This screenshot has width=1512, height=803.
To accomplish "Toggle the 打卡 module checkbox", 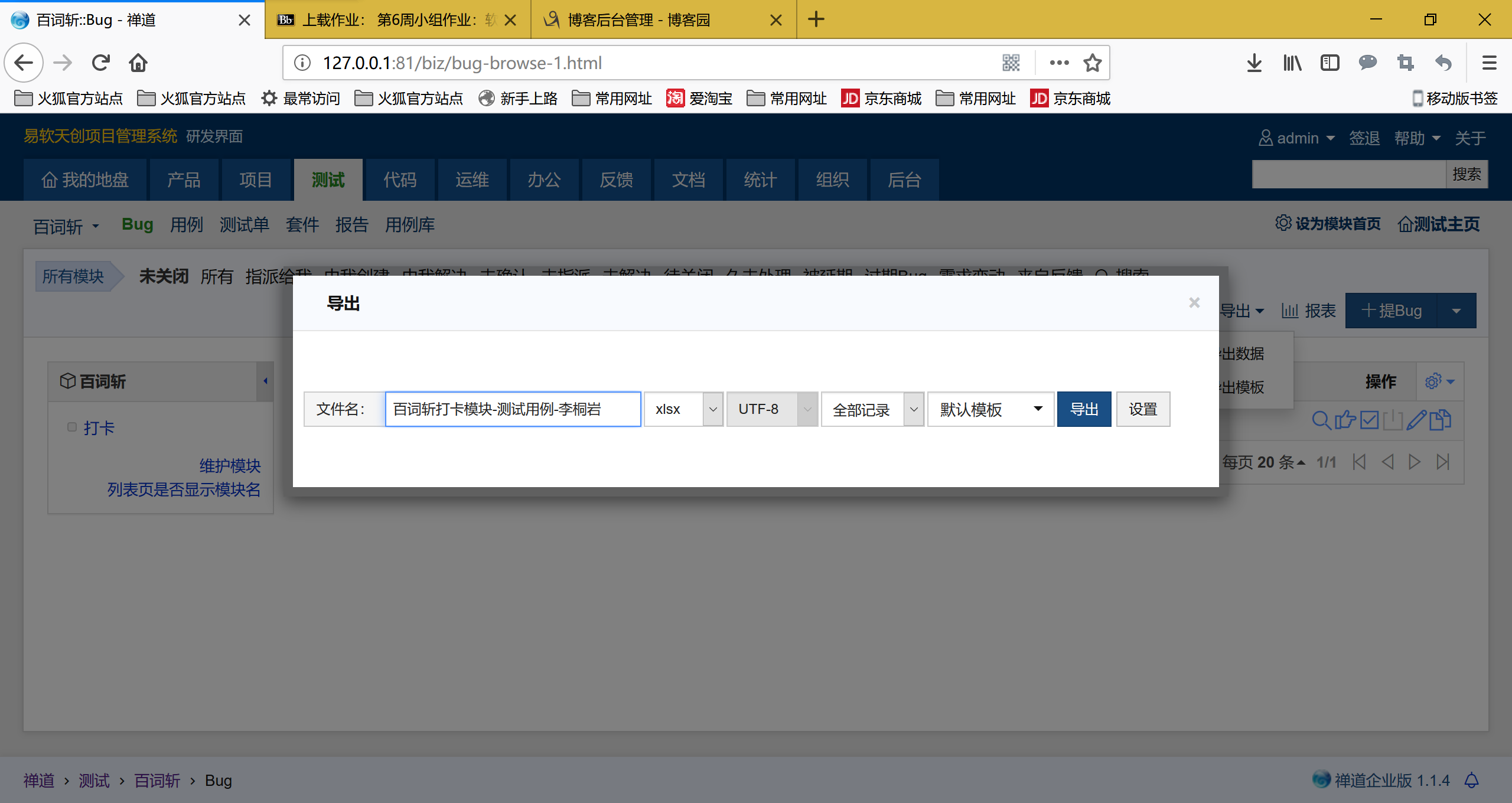I will pyautogui.click(x=72, y=427).
